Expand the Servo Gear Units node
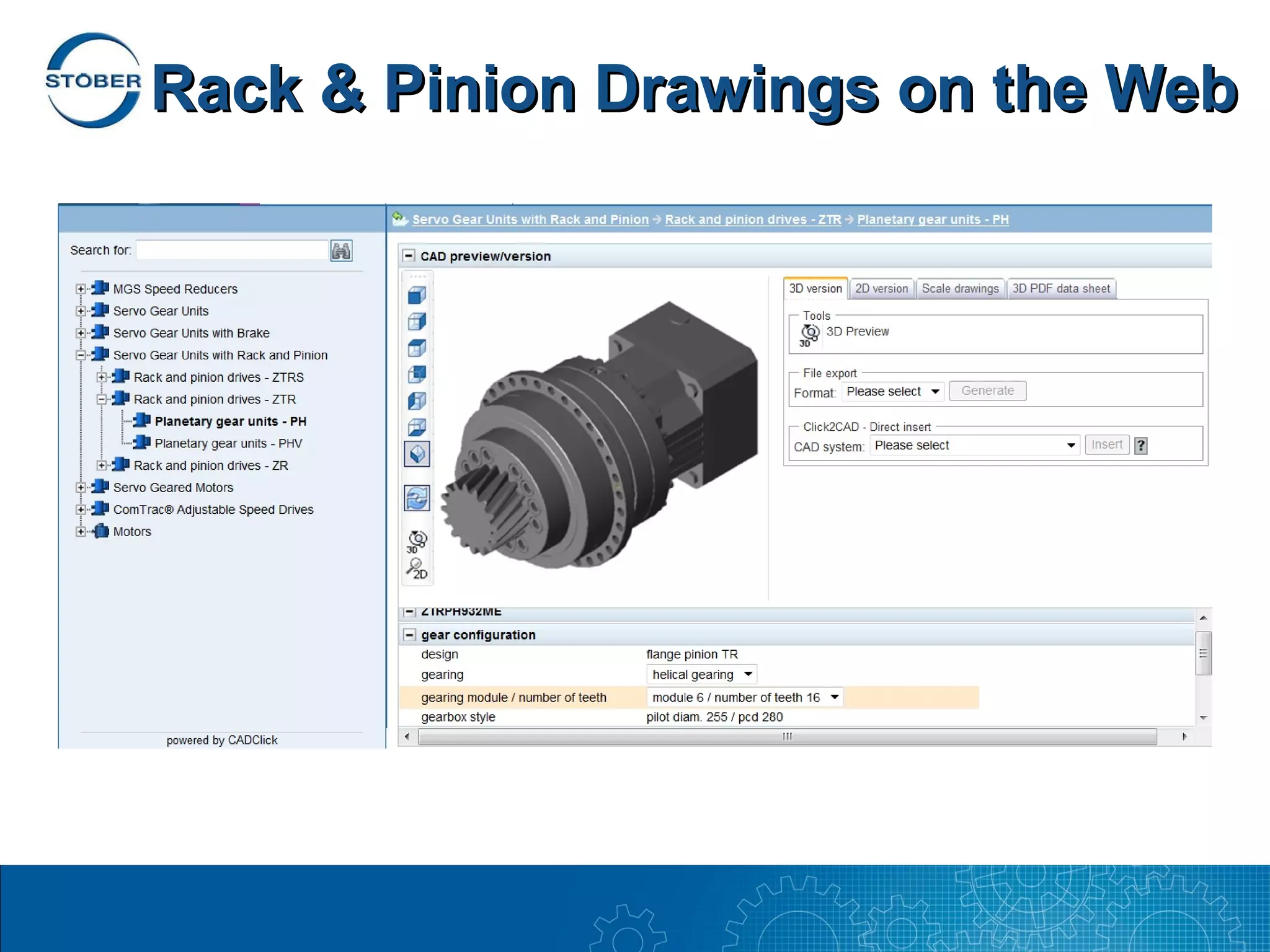Screen dimensions: 1270x952 pyautogui.click(x=81, y=311)
